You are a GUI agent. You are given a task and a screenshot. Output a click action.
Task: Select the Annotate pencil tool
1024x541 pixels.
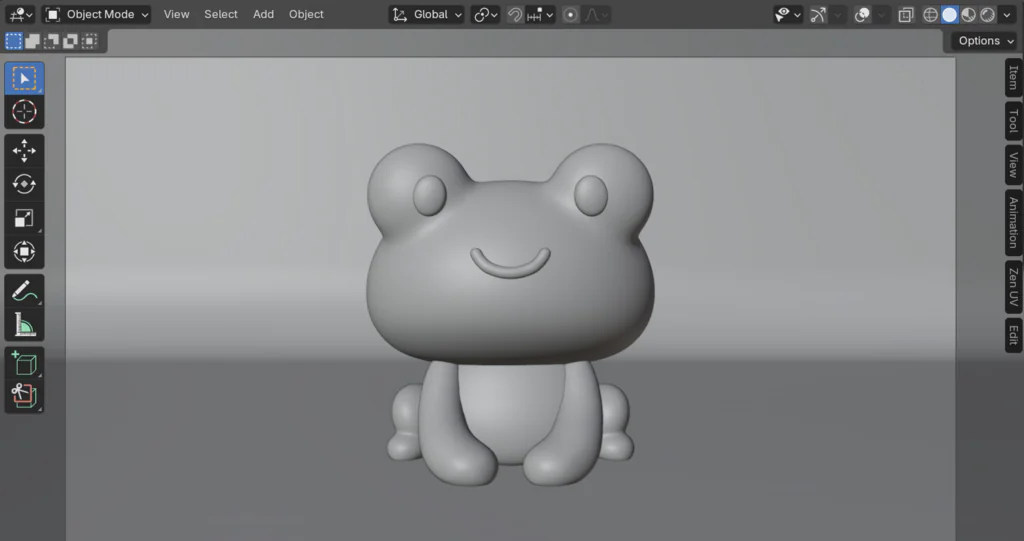pos(24,291)
